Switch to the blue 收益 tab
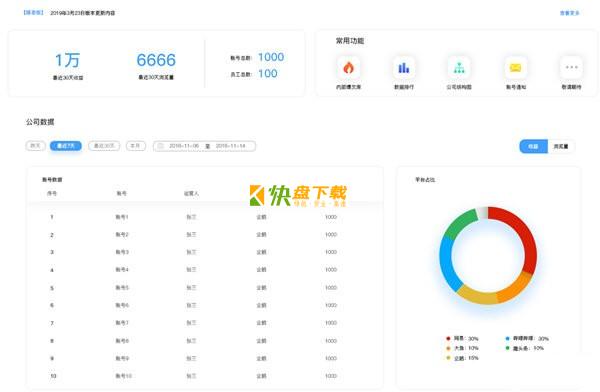This screenshot has height=392, width=600. coord(533,146)
